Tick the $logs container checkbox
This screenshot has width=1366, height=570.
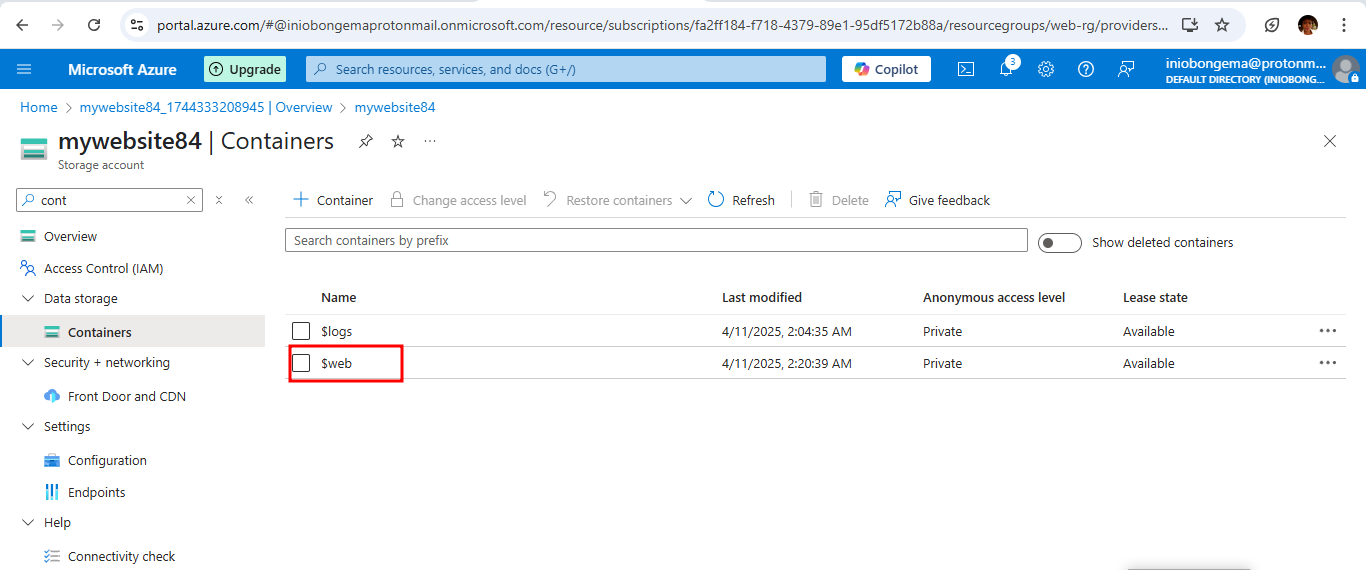tap(301, 331)
